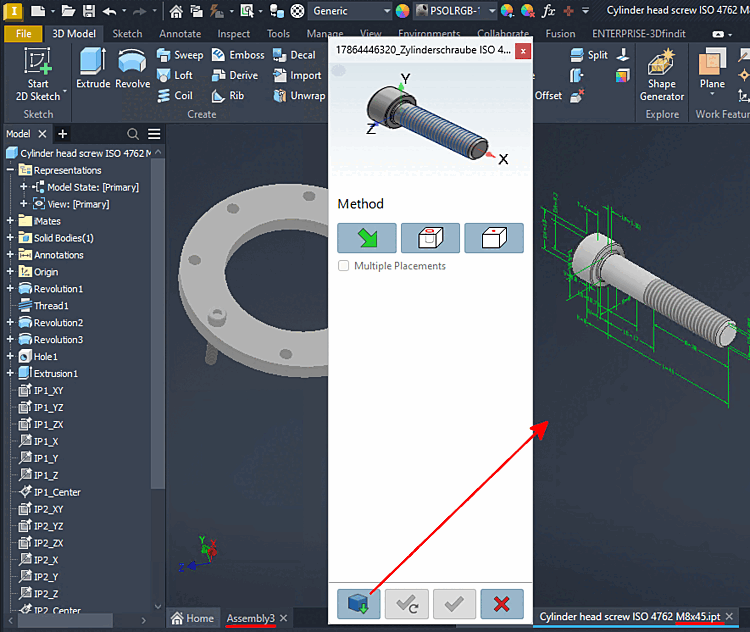Viewport: 750px width, 632px height.
Task: Click the green arrow placement method
Action: click(x=367, y=238)
